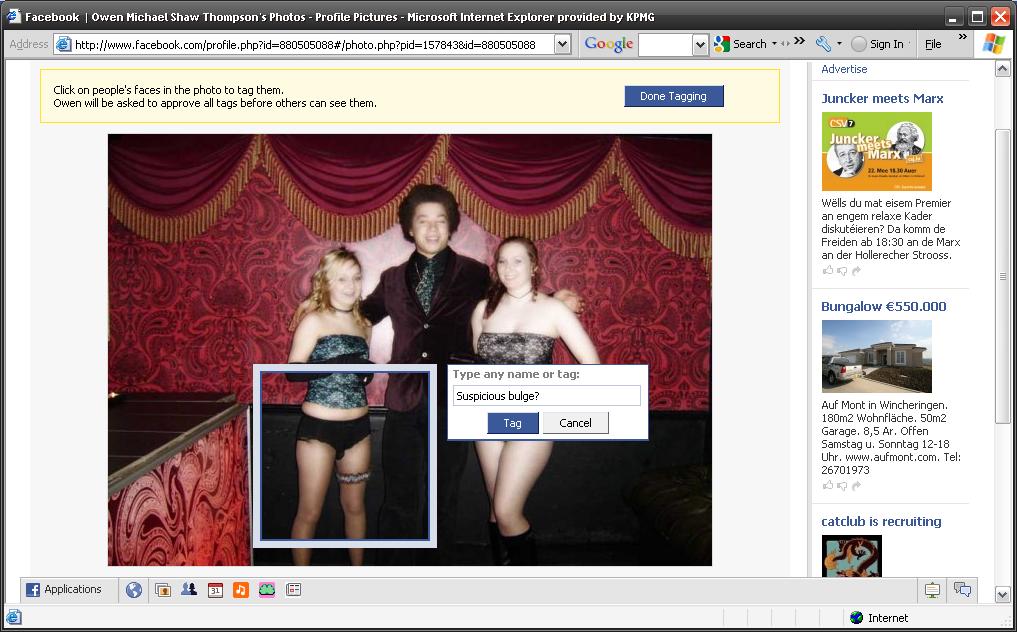
Task: Cancel the tag entry dialog
Action: [x=575, y=423]
